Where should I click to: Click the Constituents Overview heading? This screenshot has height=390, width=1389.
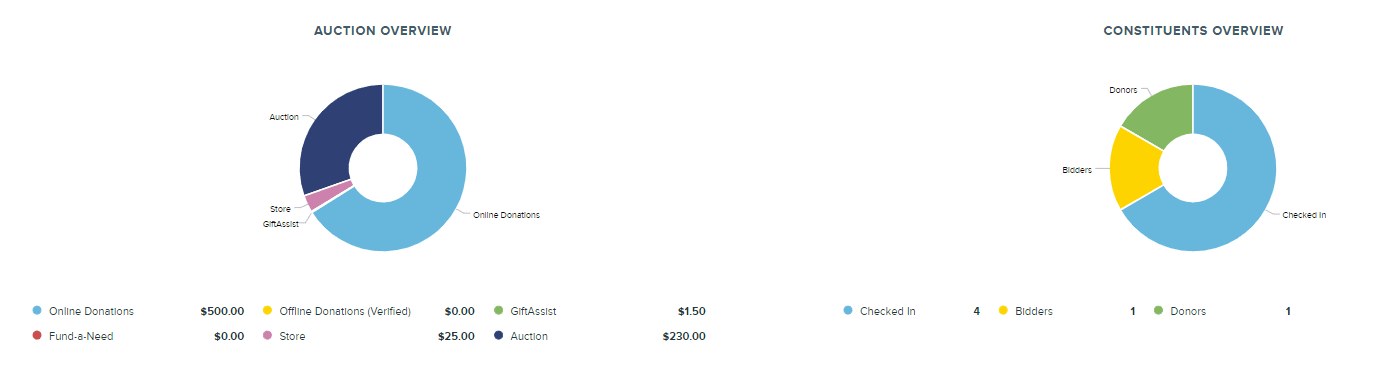(1193, 31)
